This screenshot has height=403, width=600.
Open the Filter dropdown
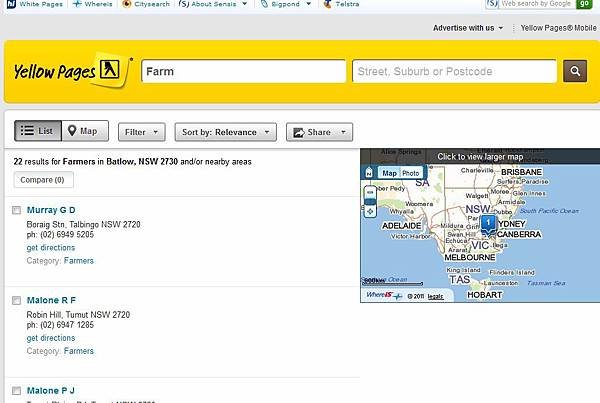click(x=142, y=132)
